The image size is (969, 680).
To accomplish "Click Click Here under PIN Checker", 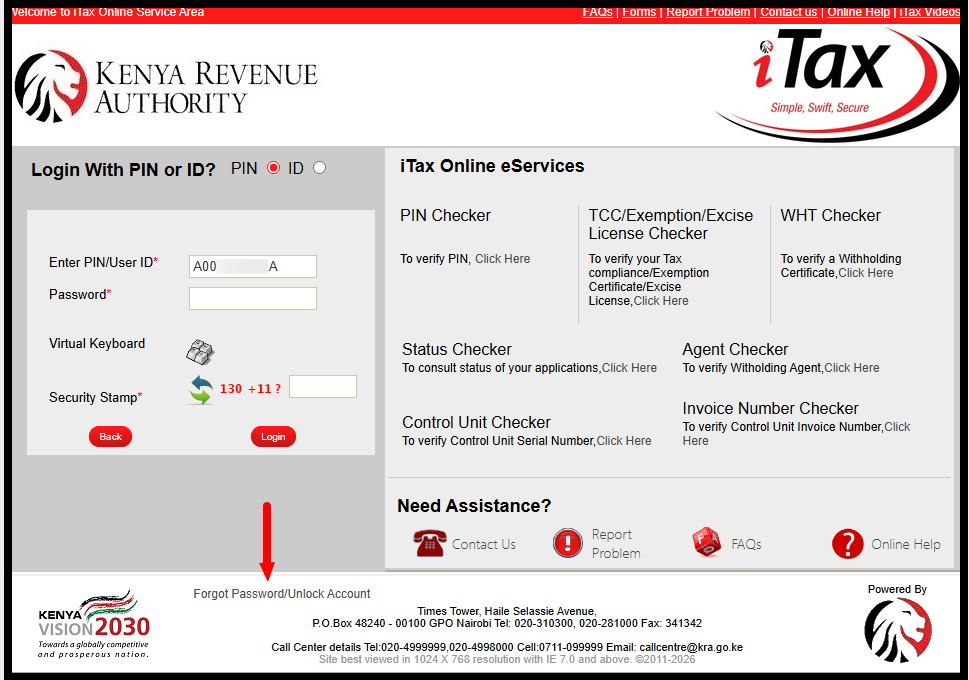I will (x=502, y=258).
